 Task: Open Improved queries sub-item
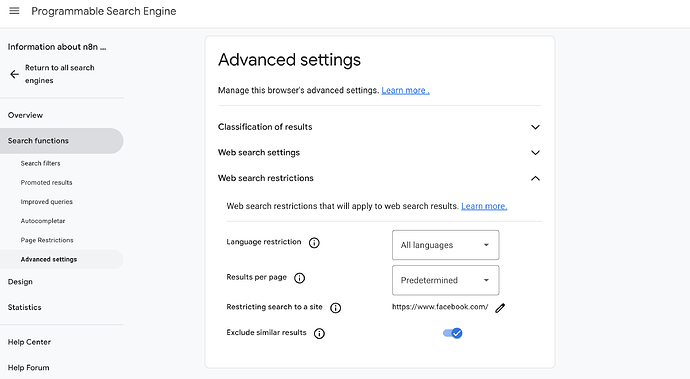click(47, 202)
